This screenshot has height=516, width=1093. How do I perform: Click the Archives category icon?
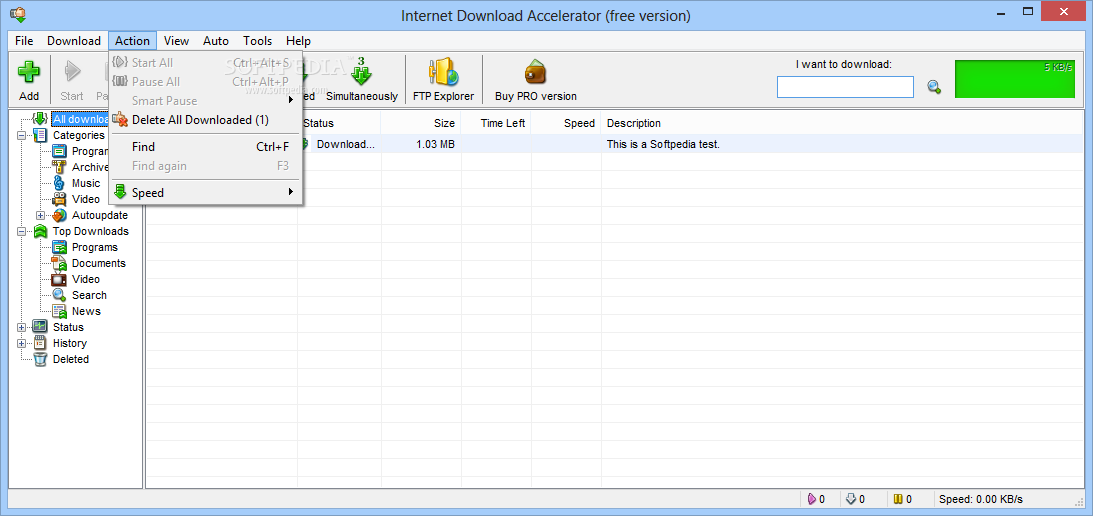point(59,167)
